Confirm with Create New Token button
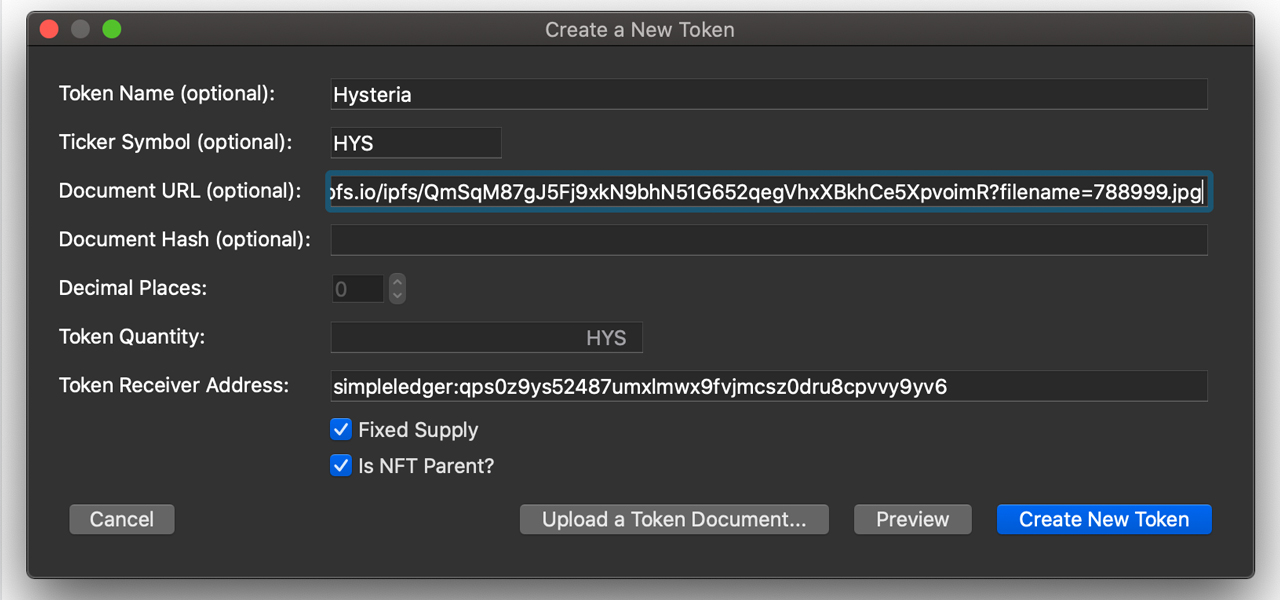 tap(1104, 520)
